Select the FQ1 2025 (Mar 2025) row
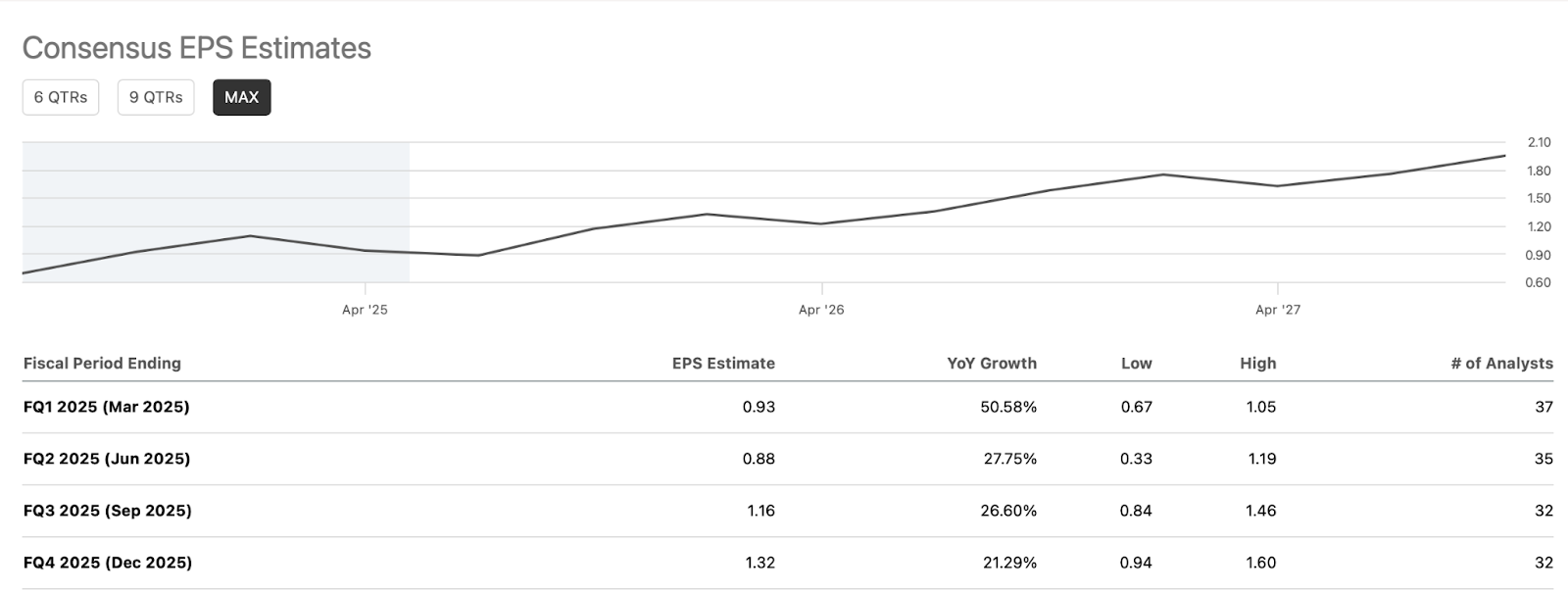The image size is (1568, 592). coord(106,407)
